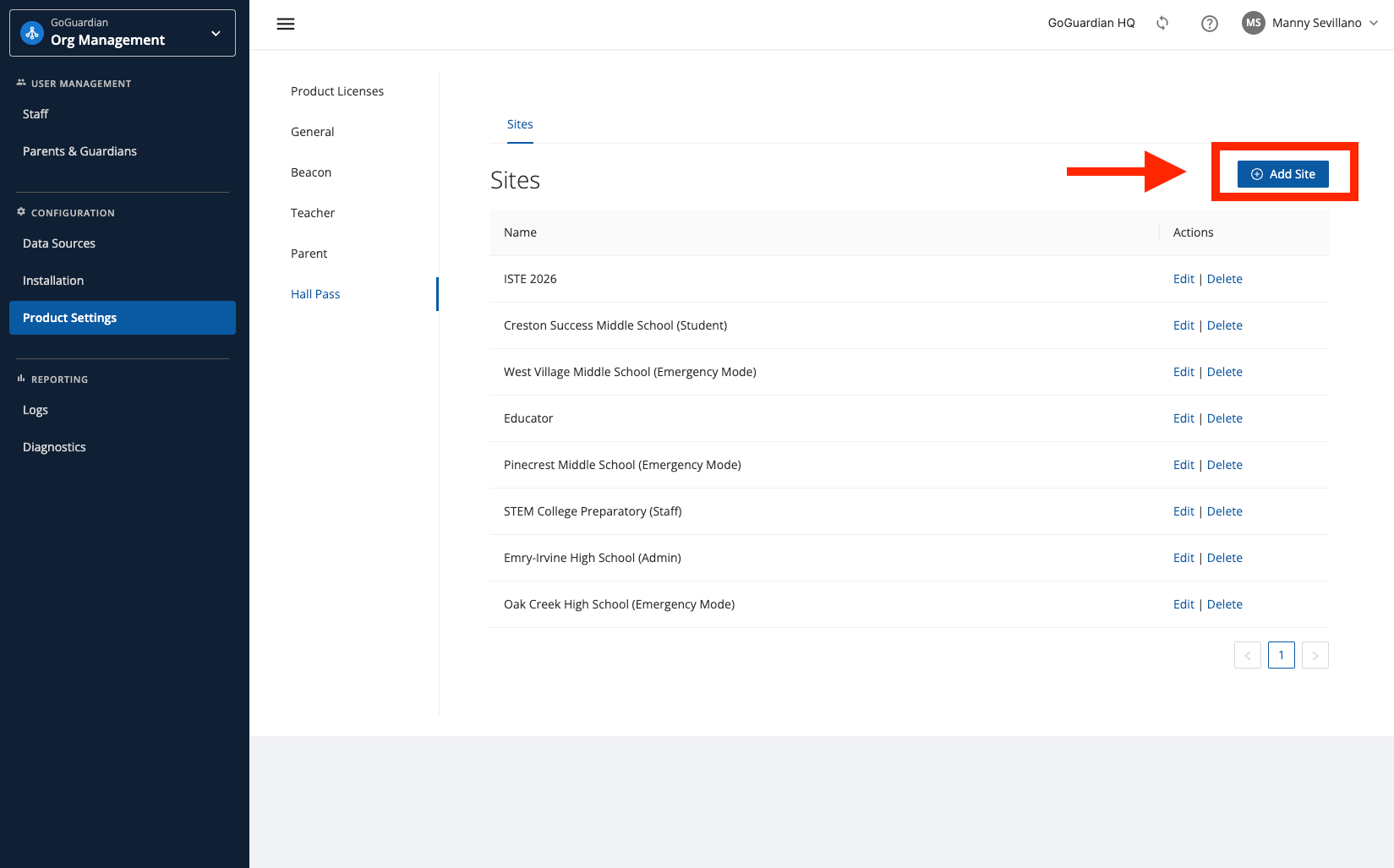Open Diagnostics in sidebar
The width and height of the screenshot is (1394, 868).
point(54,447)
